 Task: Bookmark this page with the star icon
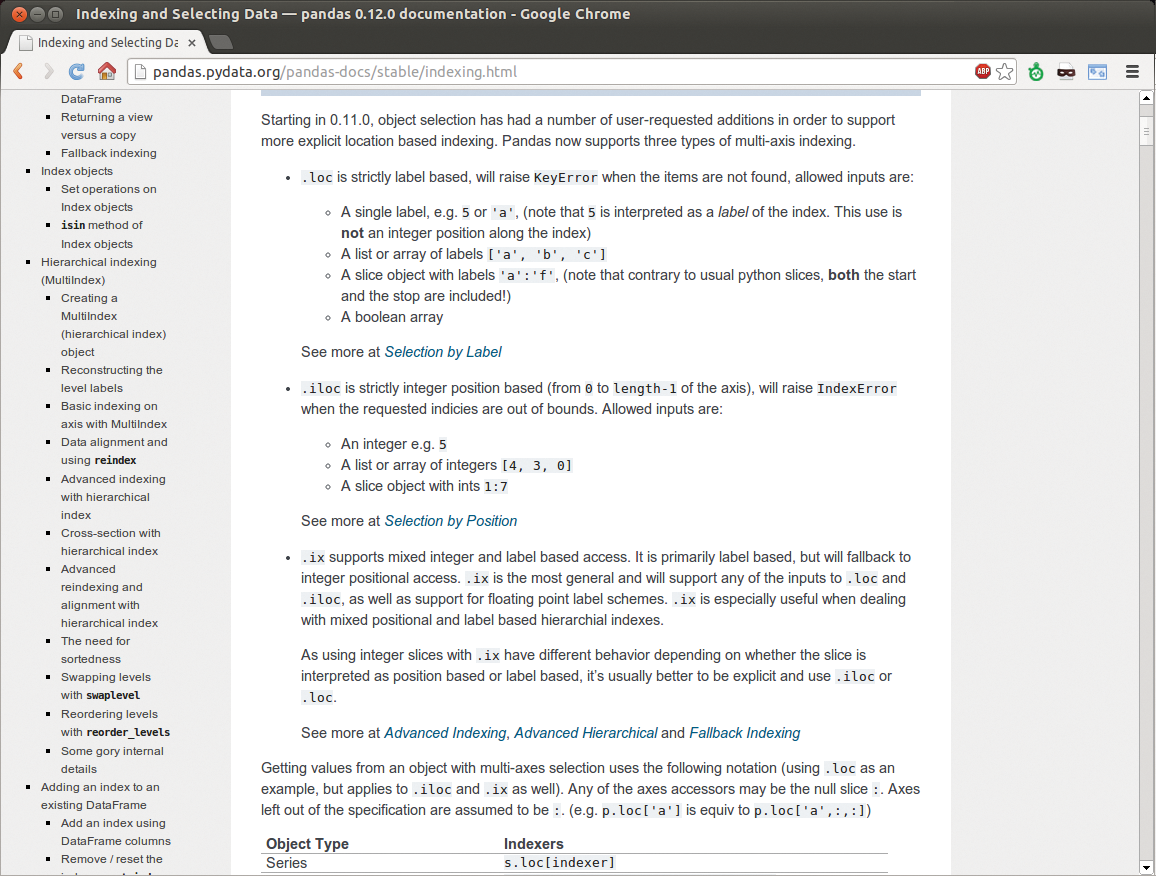[x=1005, y=72]
